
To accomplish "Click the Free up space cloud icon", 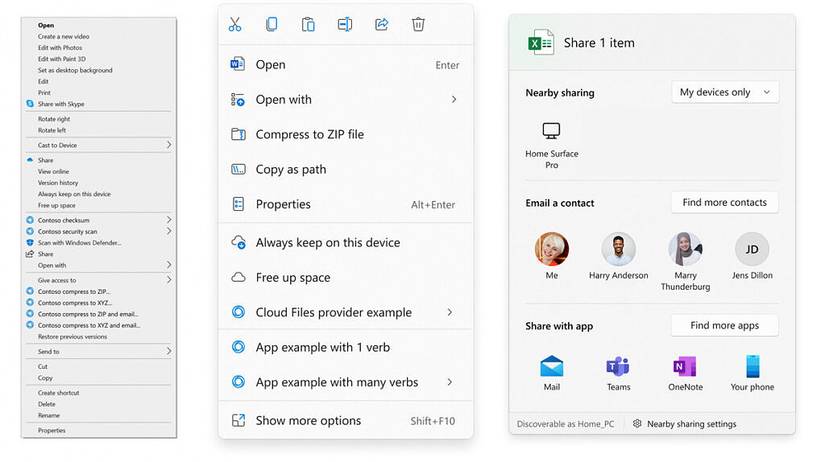I will (x=238, y=277).
